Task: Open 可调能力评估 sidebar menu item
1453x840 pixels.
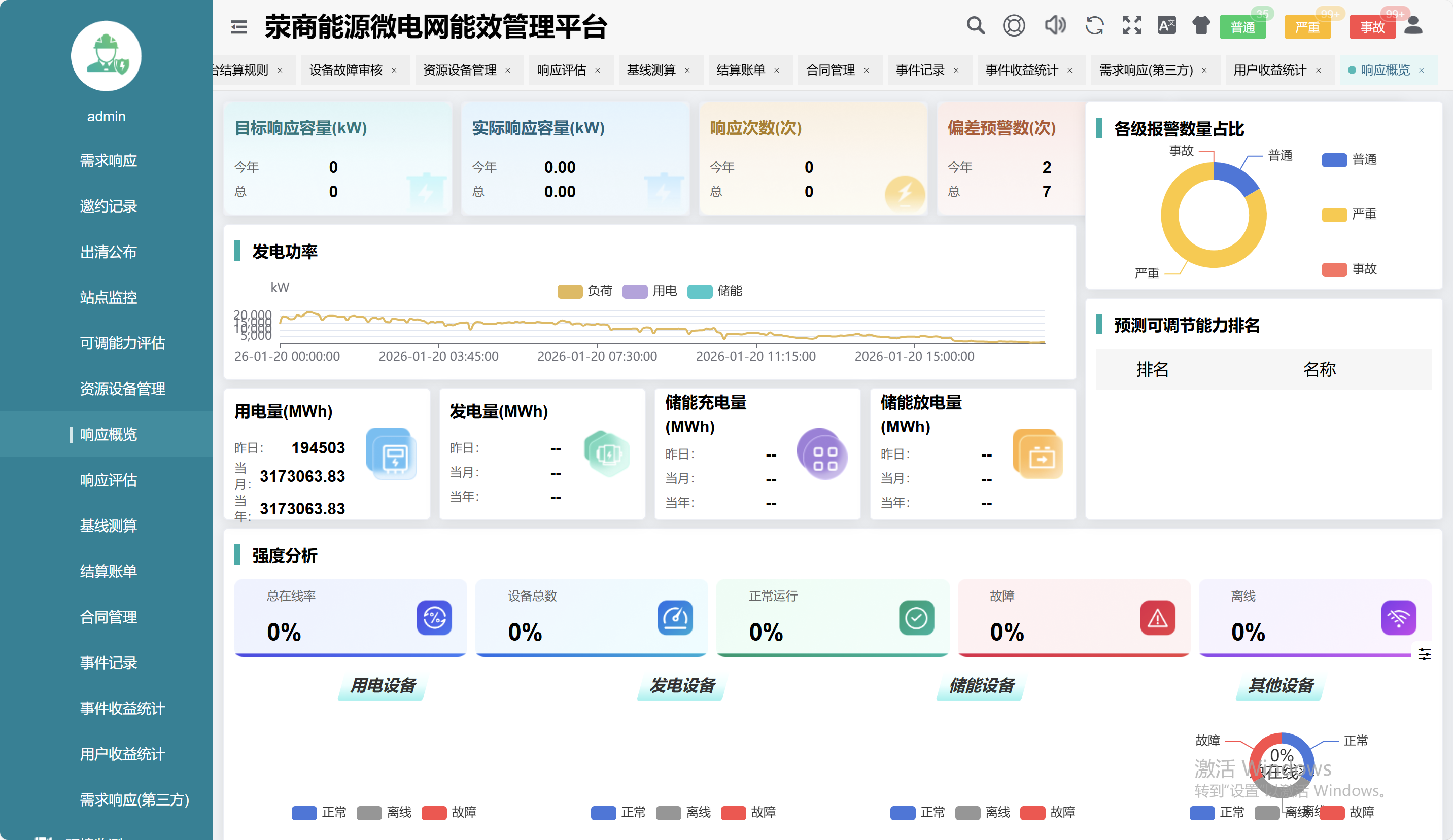Action: [x=122, y=343]
